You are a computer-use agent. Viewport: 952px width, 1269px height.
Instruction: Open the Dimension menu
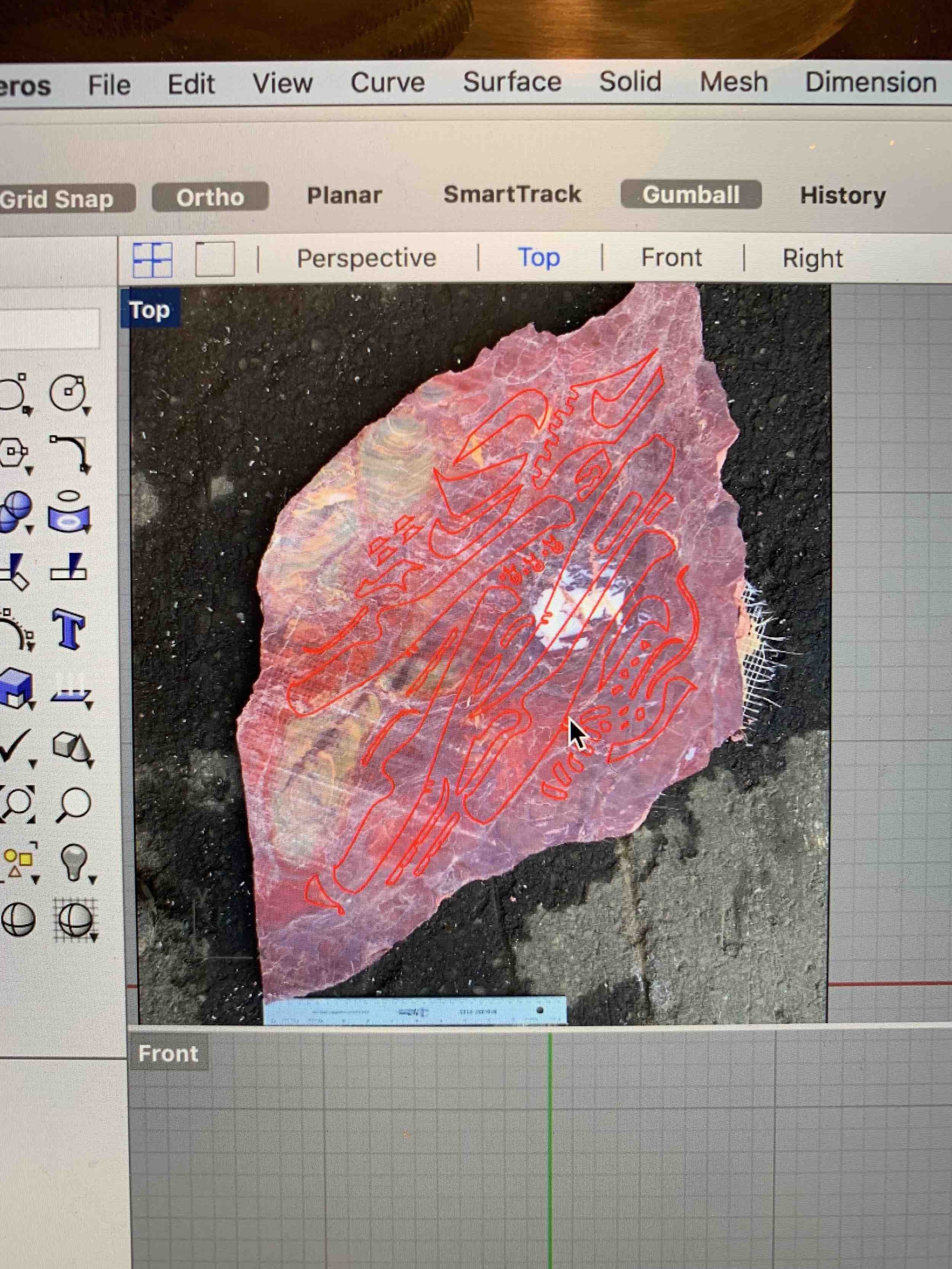pyautogui.click(x=871, y=82)
